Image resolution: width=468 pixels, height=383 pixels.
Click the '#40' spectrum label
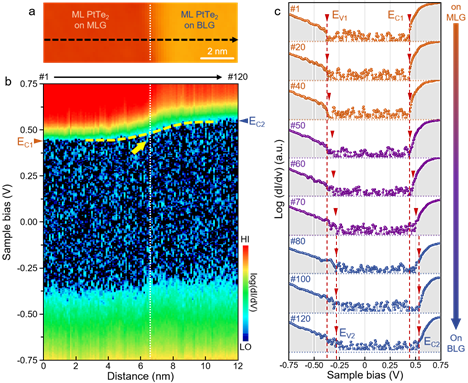click(x=298, y=86)
